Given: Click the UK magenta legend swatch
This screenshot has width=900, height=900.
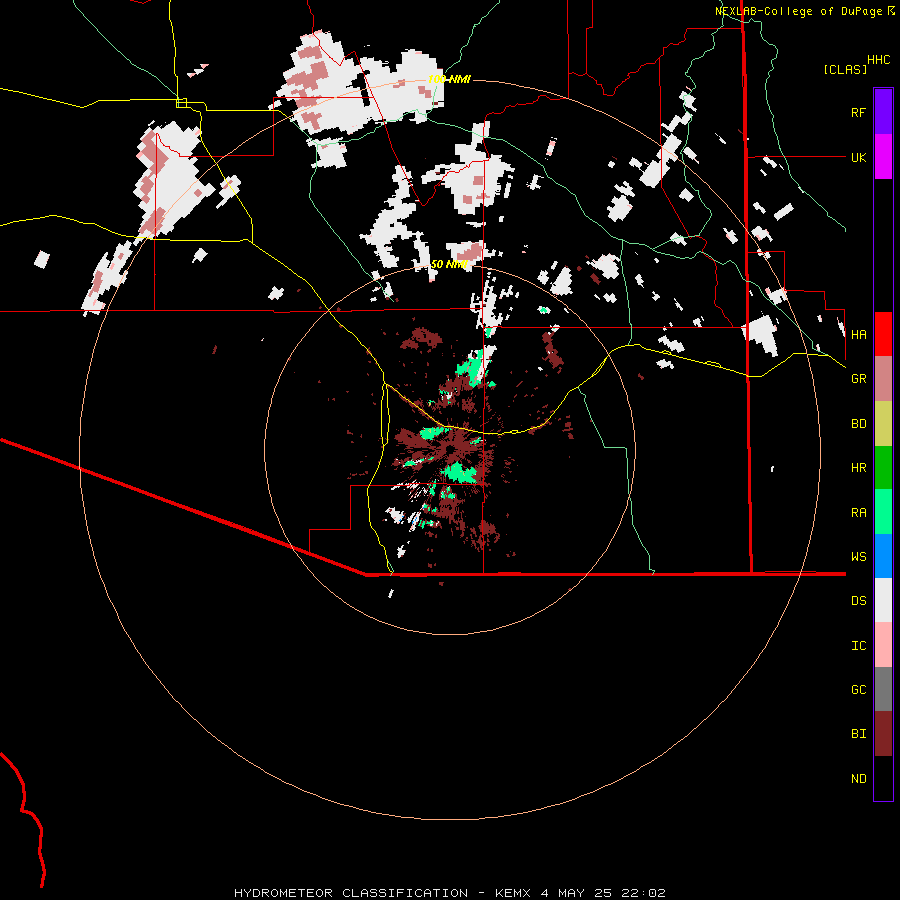Looking at the screenshot, I should (x=883, y=157).
